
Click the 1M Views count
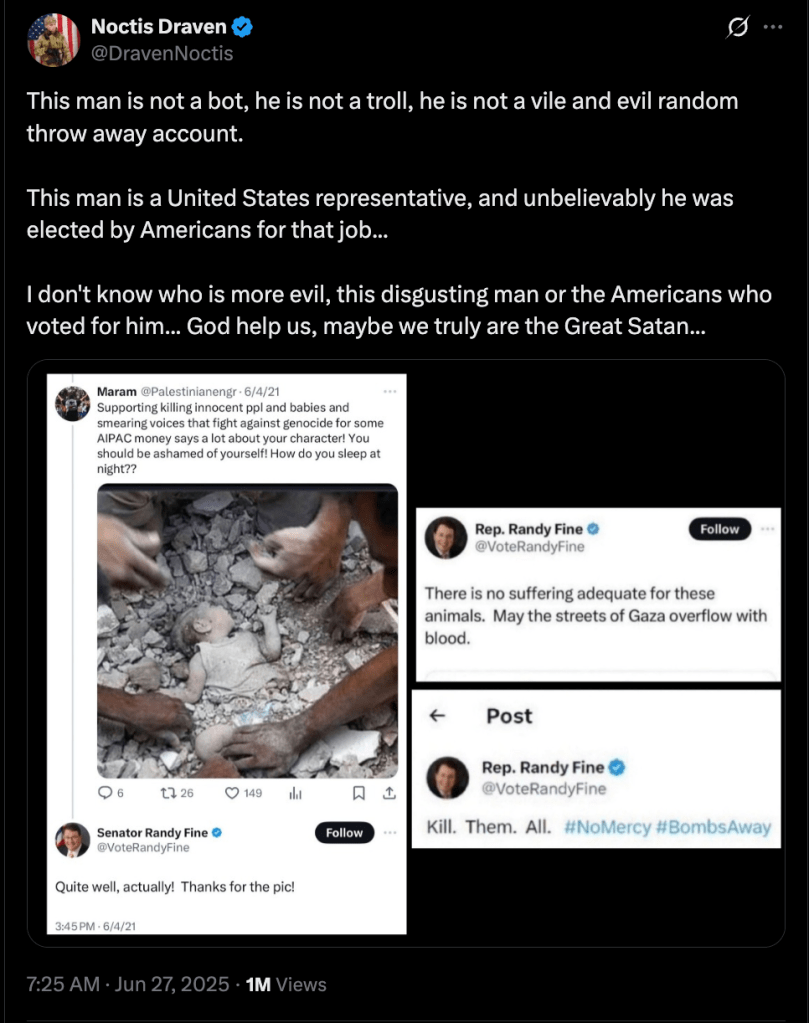click(x=286, y=984)
